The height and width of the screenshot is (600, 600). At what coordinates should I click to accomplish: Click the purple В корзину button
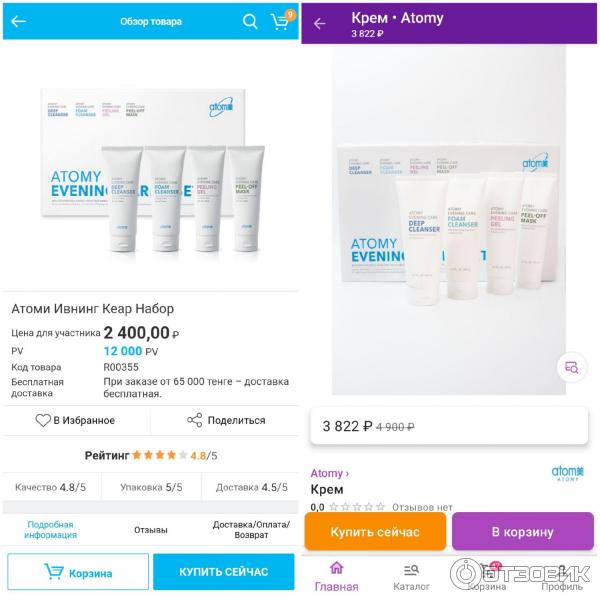tap(523, 532)
